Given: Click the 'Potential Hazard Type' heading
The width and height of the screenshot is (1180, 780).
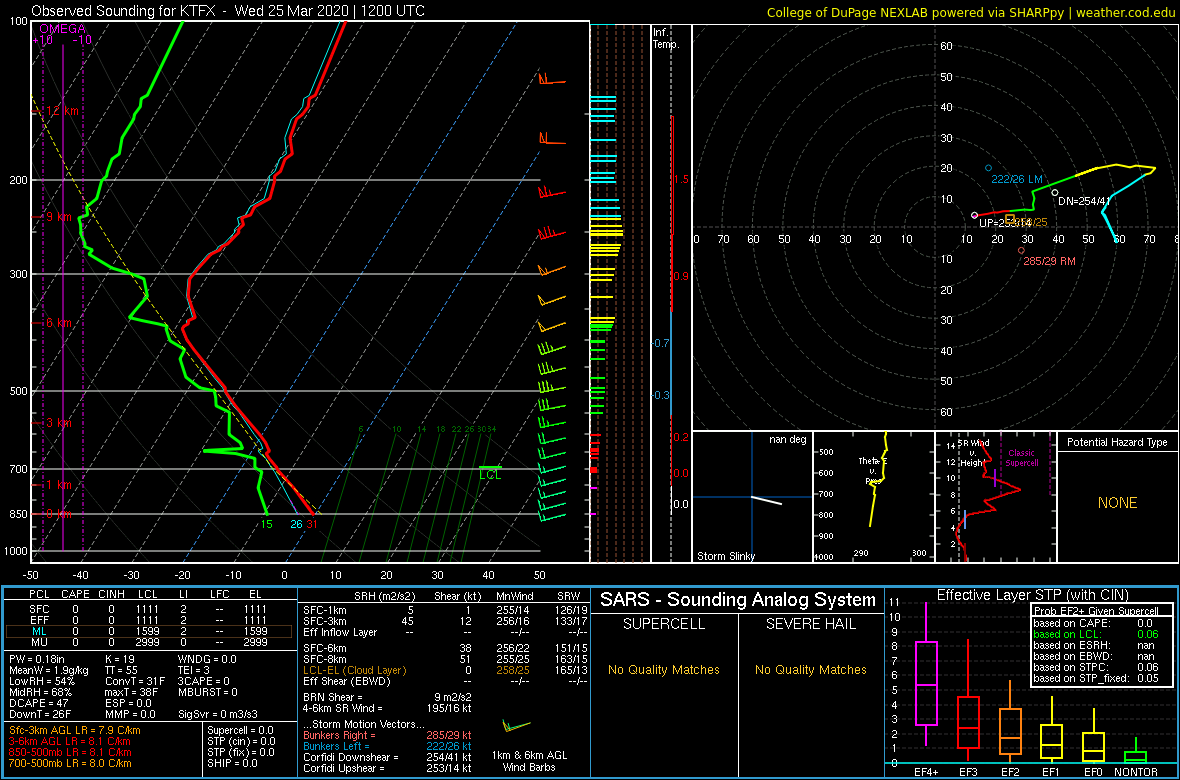Looking at the screenshot, I should point(1117,443).
